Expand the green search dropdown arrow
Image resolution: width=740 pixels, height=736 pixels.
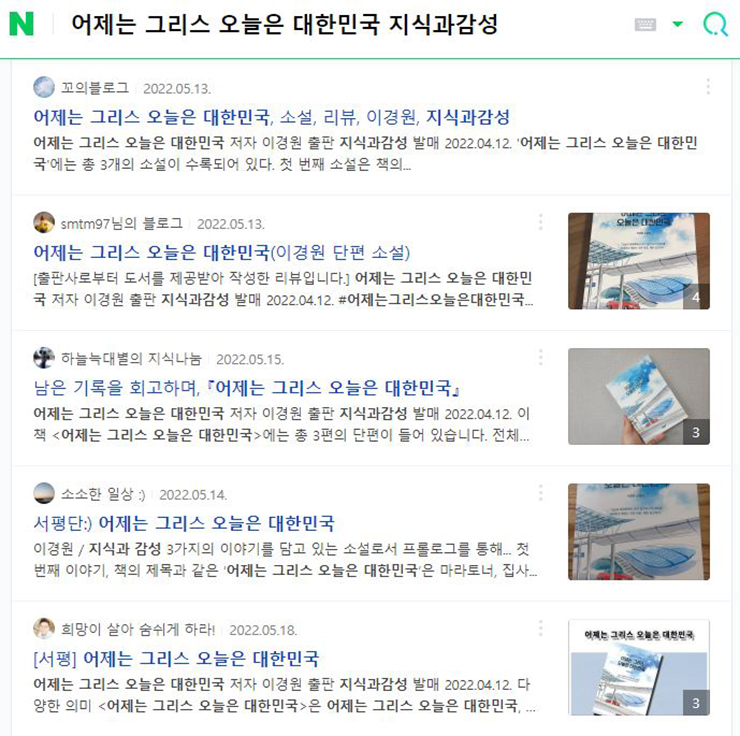tap(677, 24)
